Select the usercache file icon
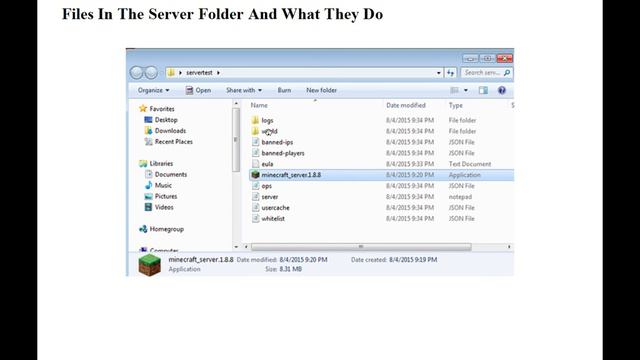Viewport: 640px width, 360px height. click(256, 207)
